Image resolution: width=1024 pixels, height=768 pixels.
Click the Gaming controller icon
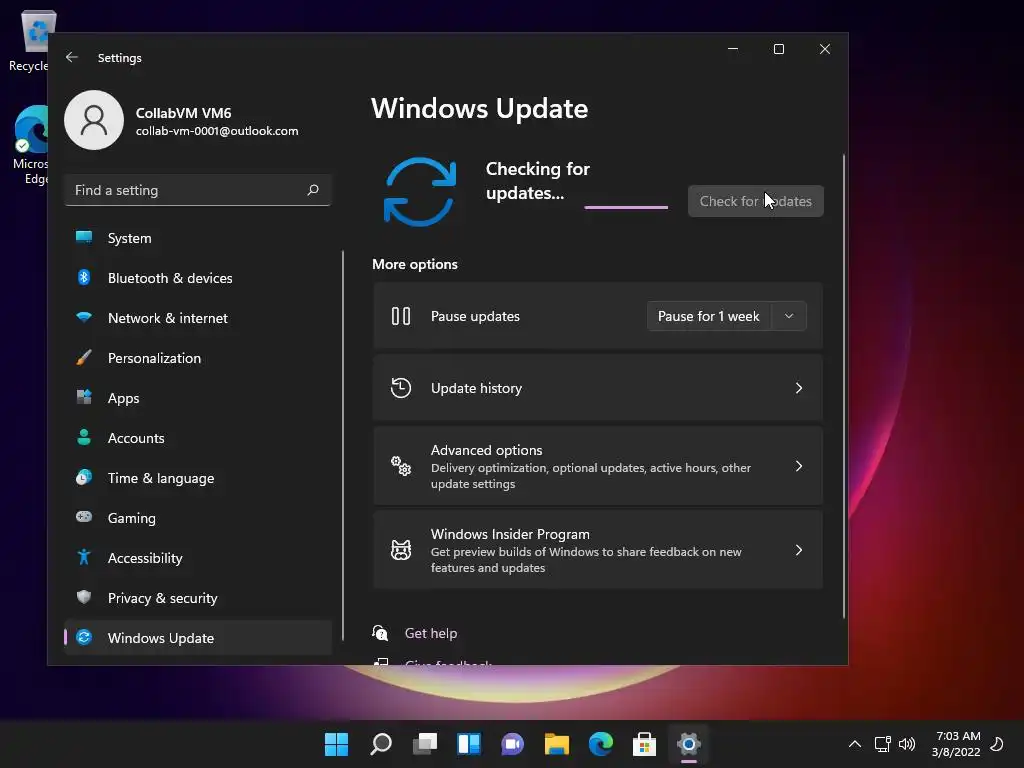coord(84,517)
